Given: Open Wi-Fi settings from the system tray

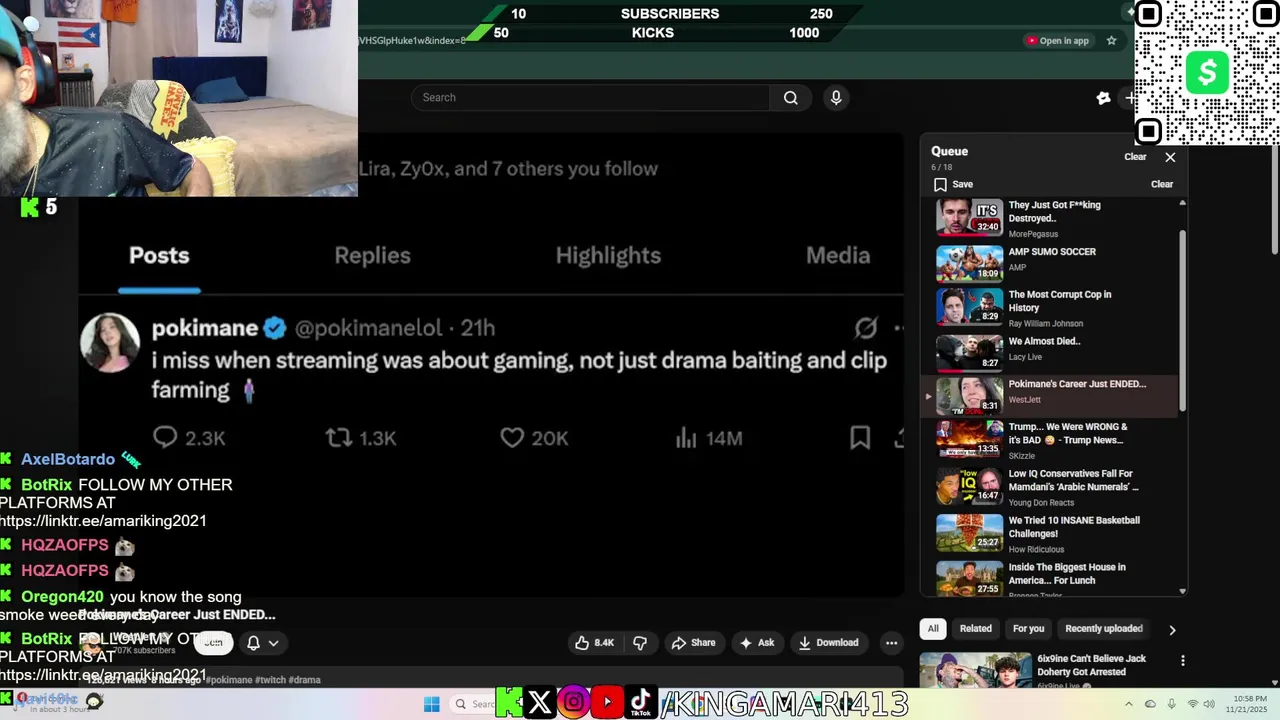Looking at the screenshot, I should click(x=1192, y=704).
